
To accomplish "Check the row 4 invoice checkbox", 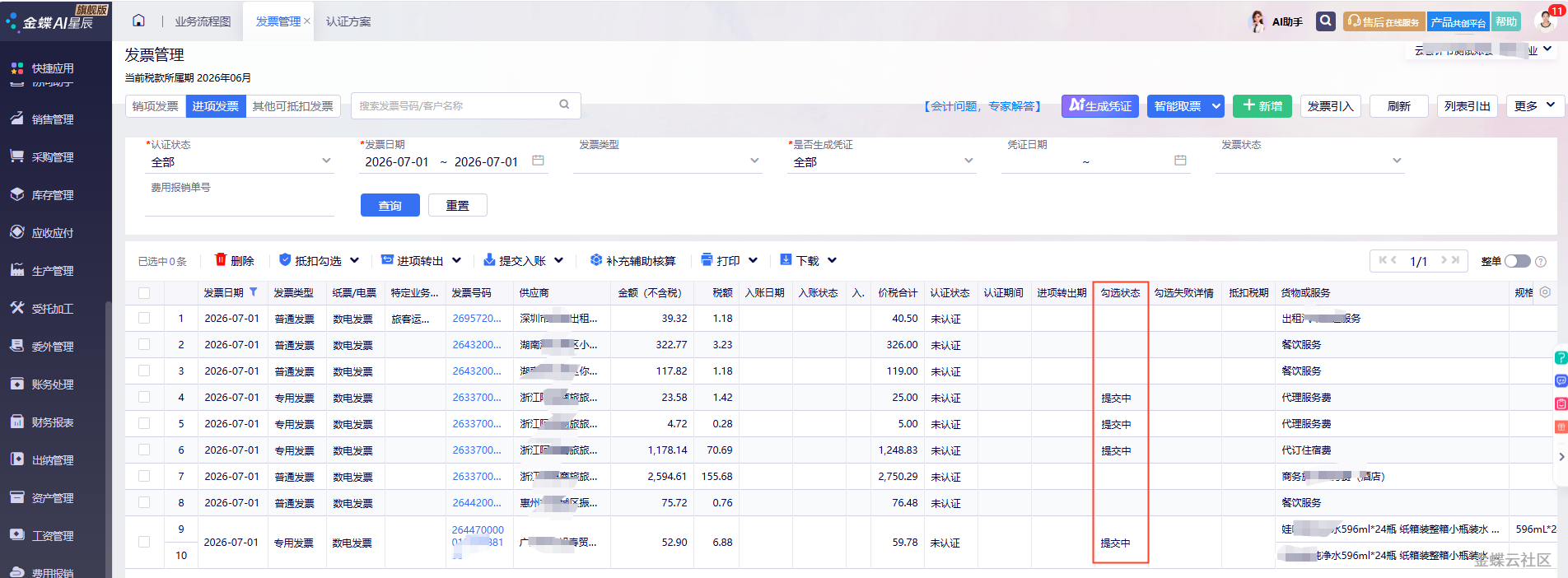I will [x=144, y=397].
